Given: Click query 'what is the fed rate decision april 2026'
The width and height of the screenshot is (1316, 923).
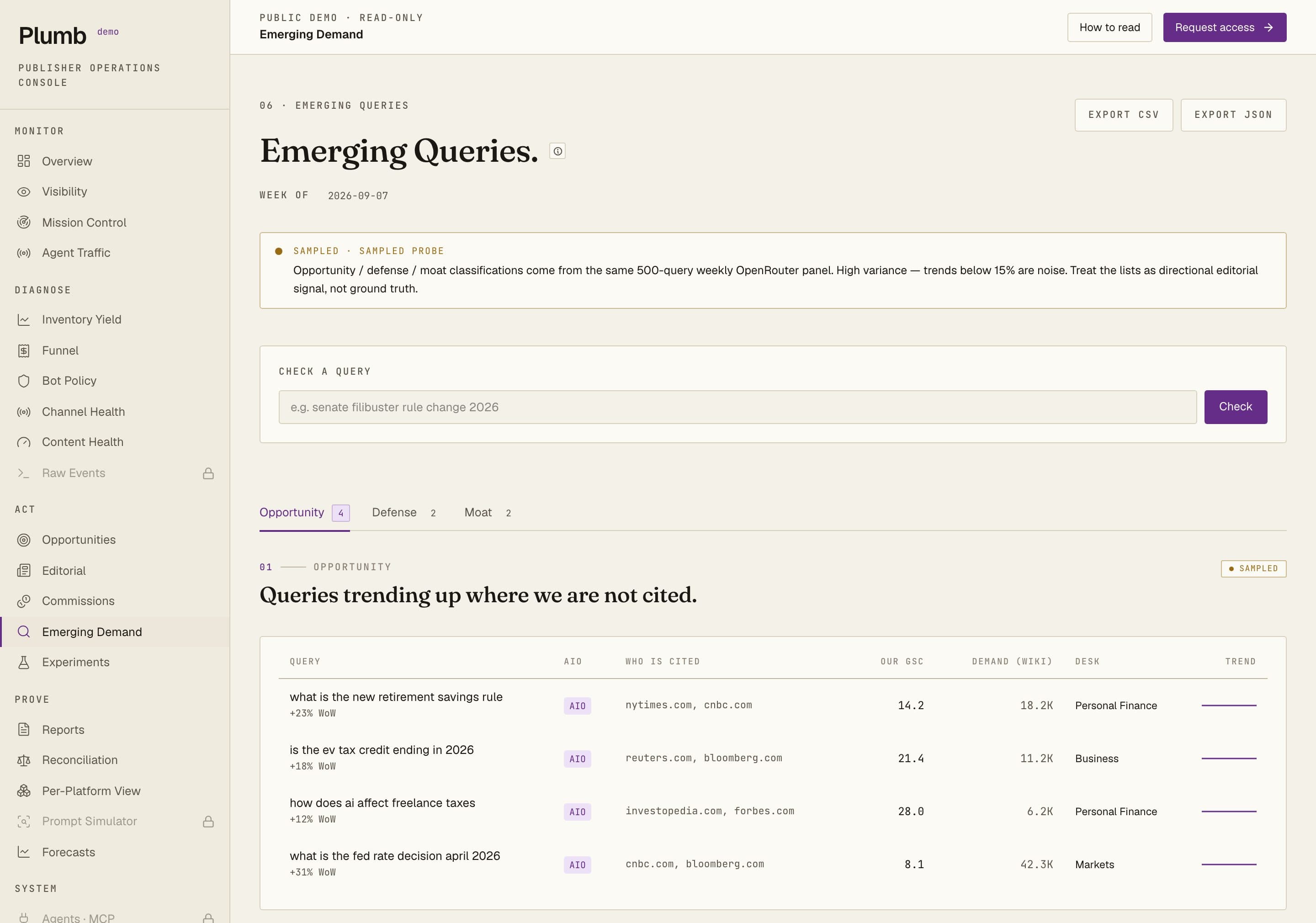Looking at the screenshot, I should pyautogui.click(x=395, y=856).
